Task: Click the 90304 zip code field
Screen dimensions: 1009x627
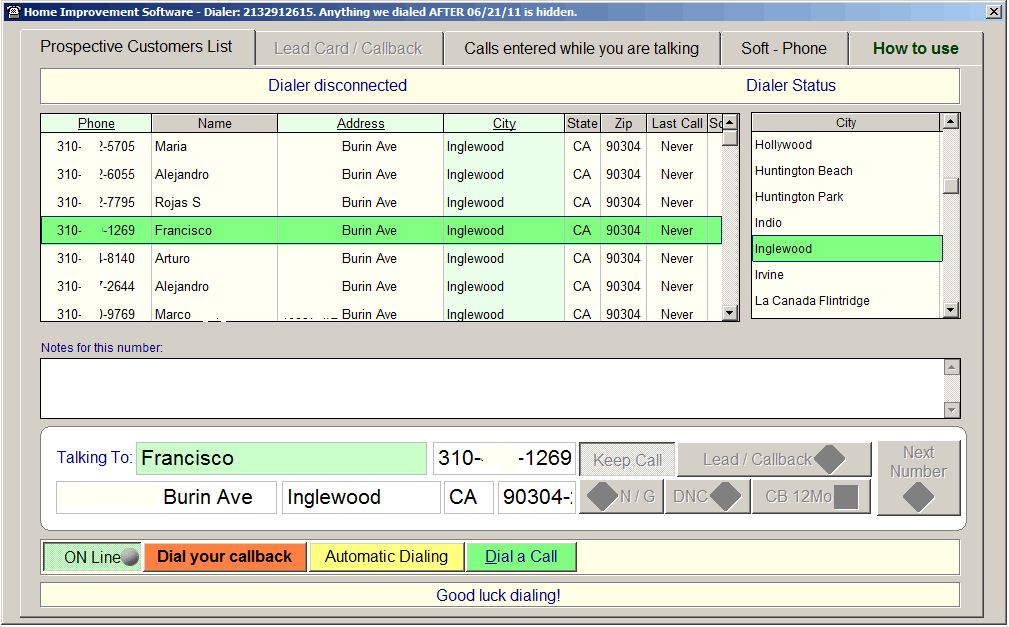Action: pyautogui.click(x=537, y=498)
